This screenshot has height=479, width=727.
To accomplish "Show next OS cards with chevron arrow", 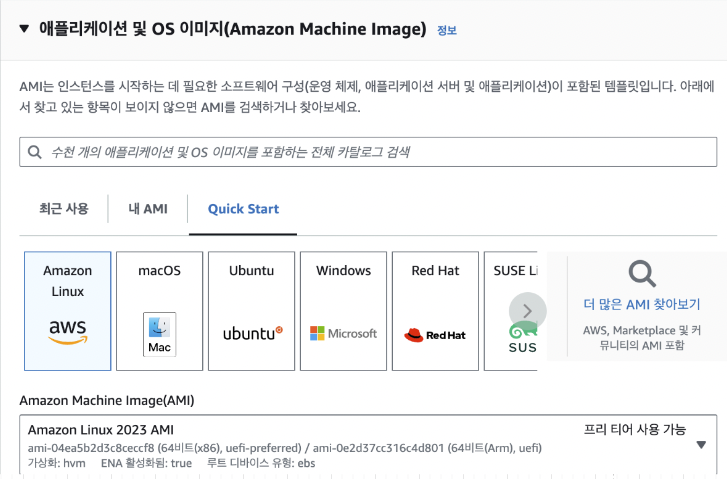I will click(x=528, y=311).
